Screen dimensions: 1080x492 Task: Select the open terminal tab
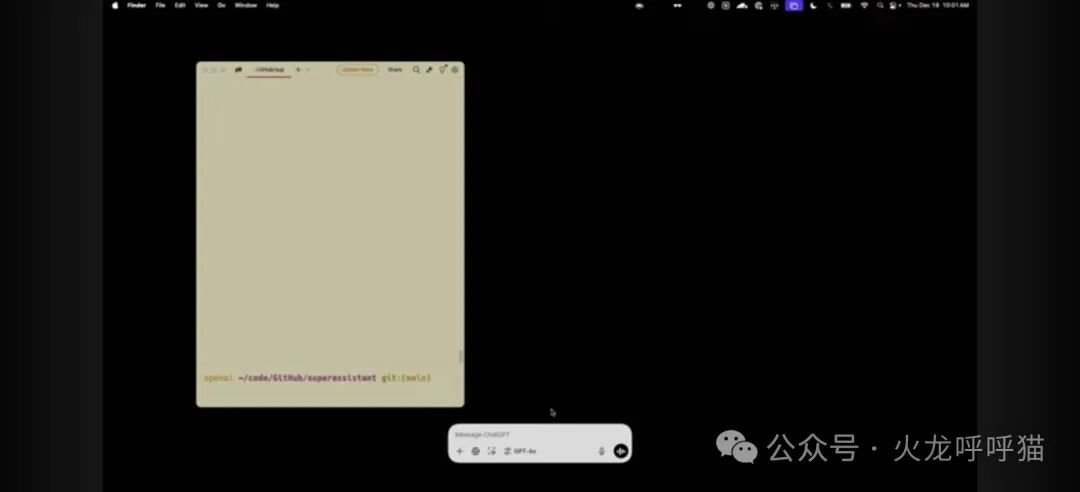[x=269, y=70]
